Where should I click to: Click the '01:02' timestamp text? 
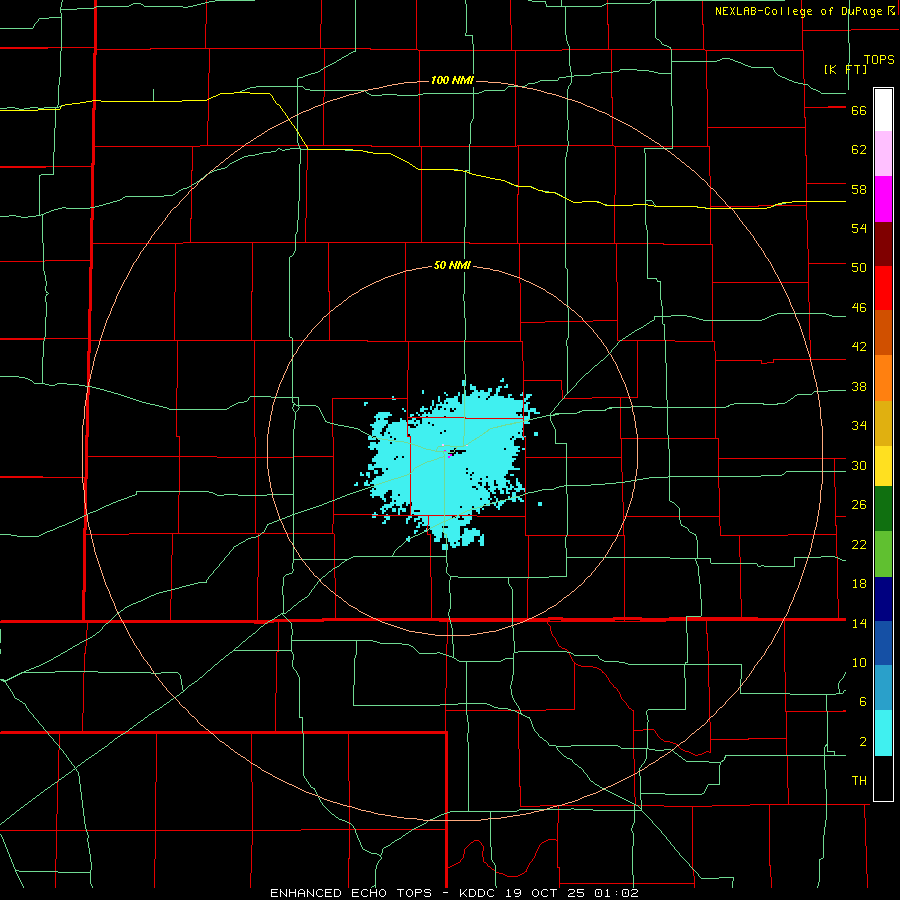coord(615,893)
